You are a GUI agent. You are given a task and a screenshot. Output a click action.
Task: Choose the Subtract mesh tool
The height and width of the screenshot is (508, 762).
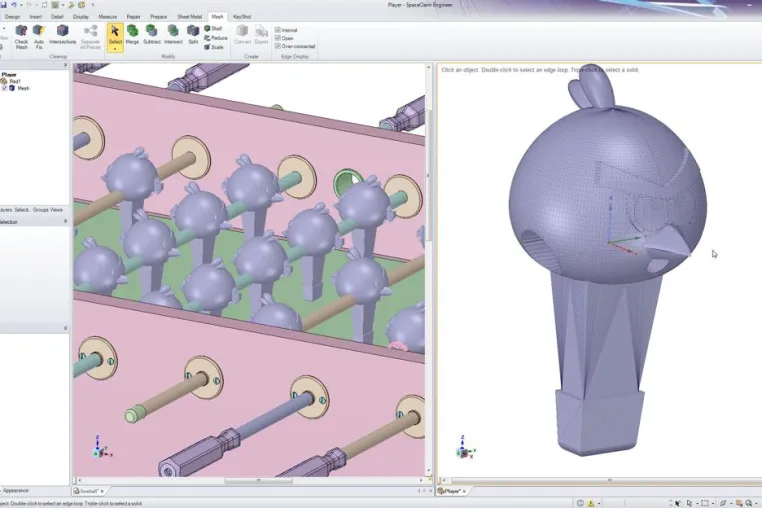click(x=152, y=35)
